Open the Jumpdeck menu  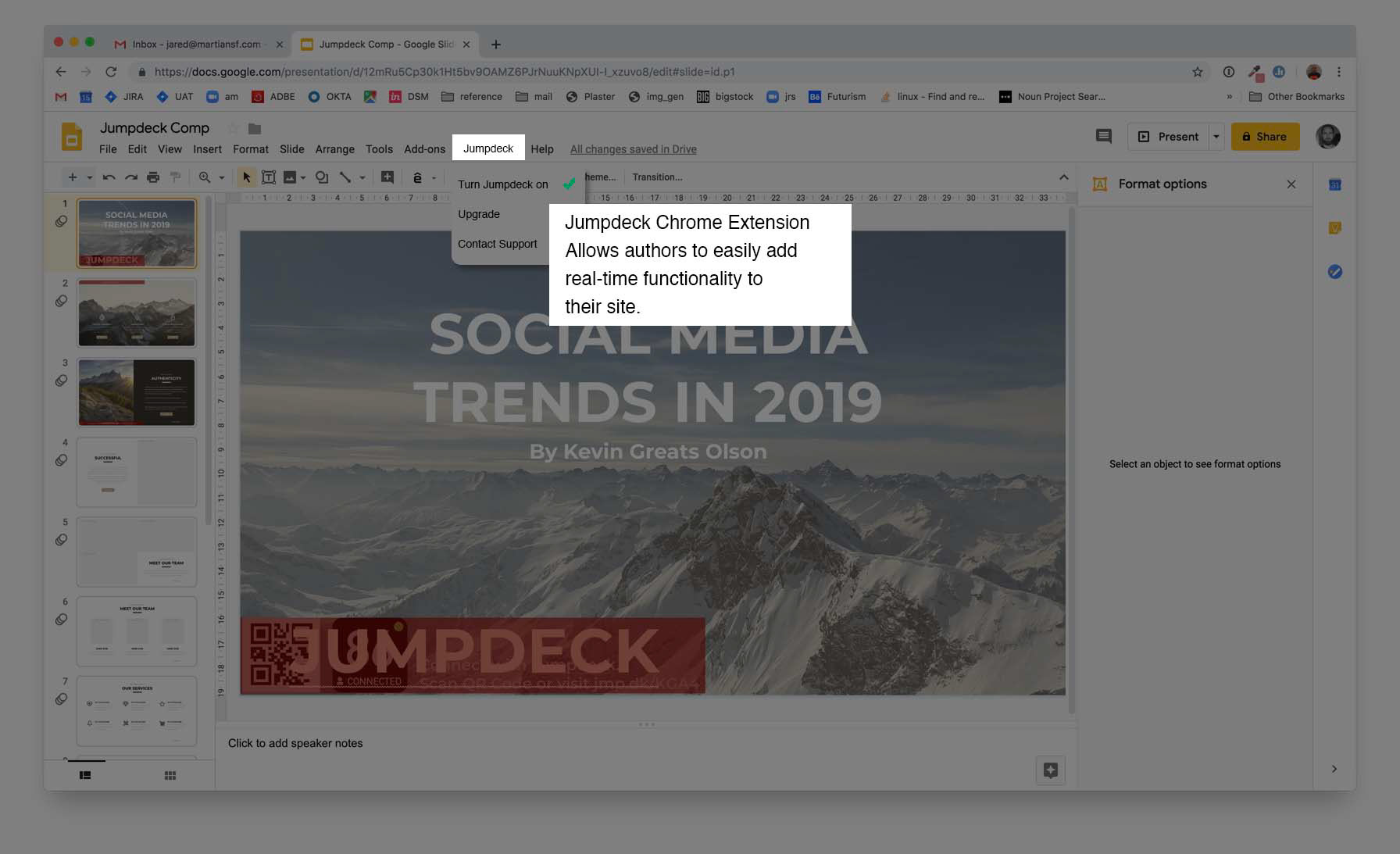(488, 148)
